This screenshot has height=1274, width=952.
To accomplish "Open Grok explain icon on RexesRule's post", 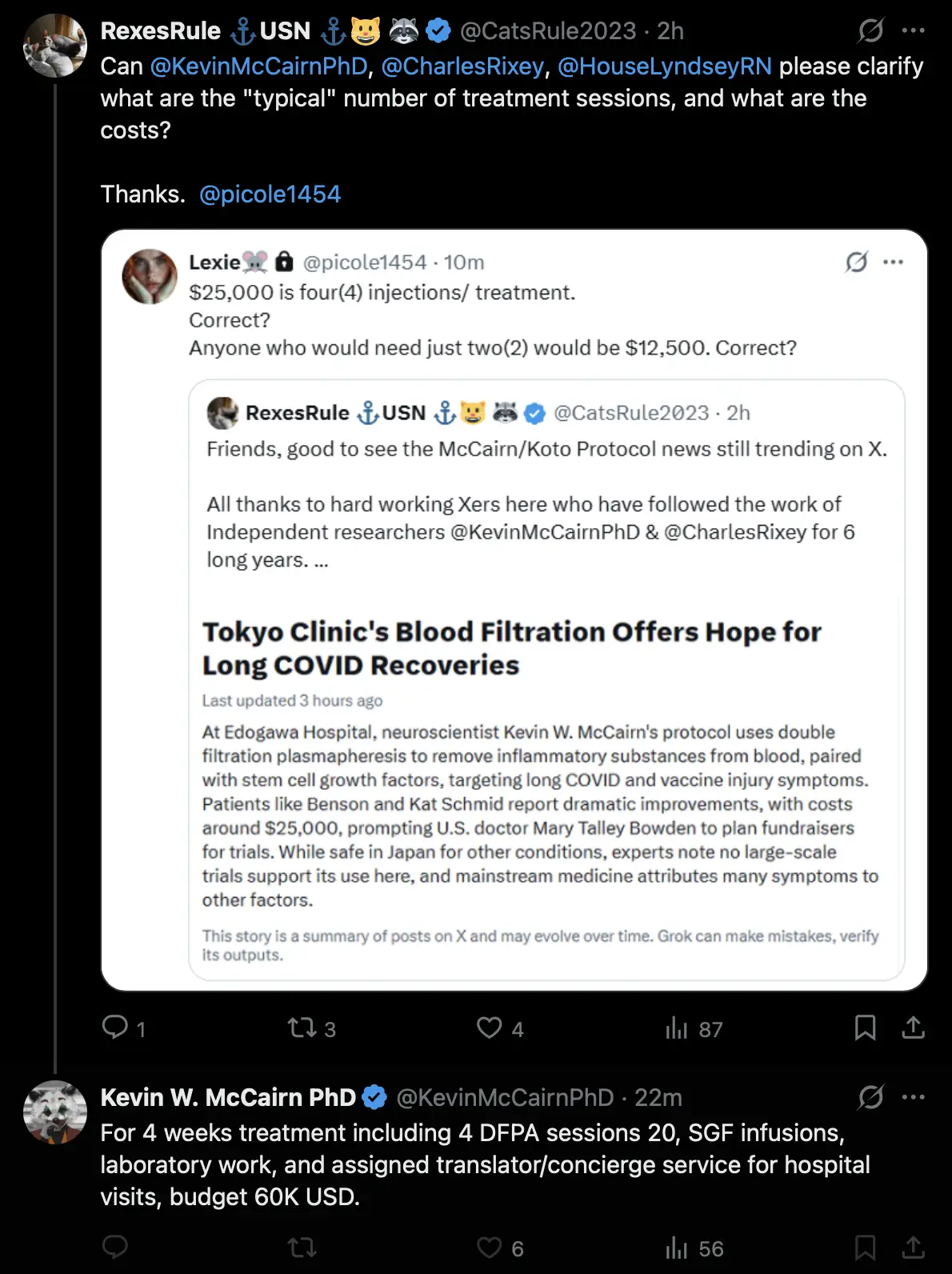I will coord(870,31).
